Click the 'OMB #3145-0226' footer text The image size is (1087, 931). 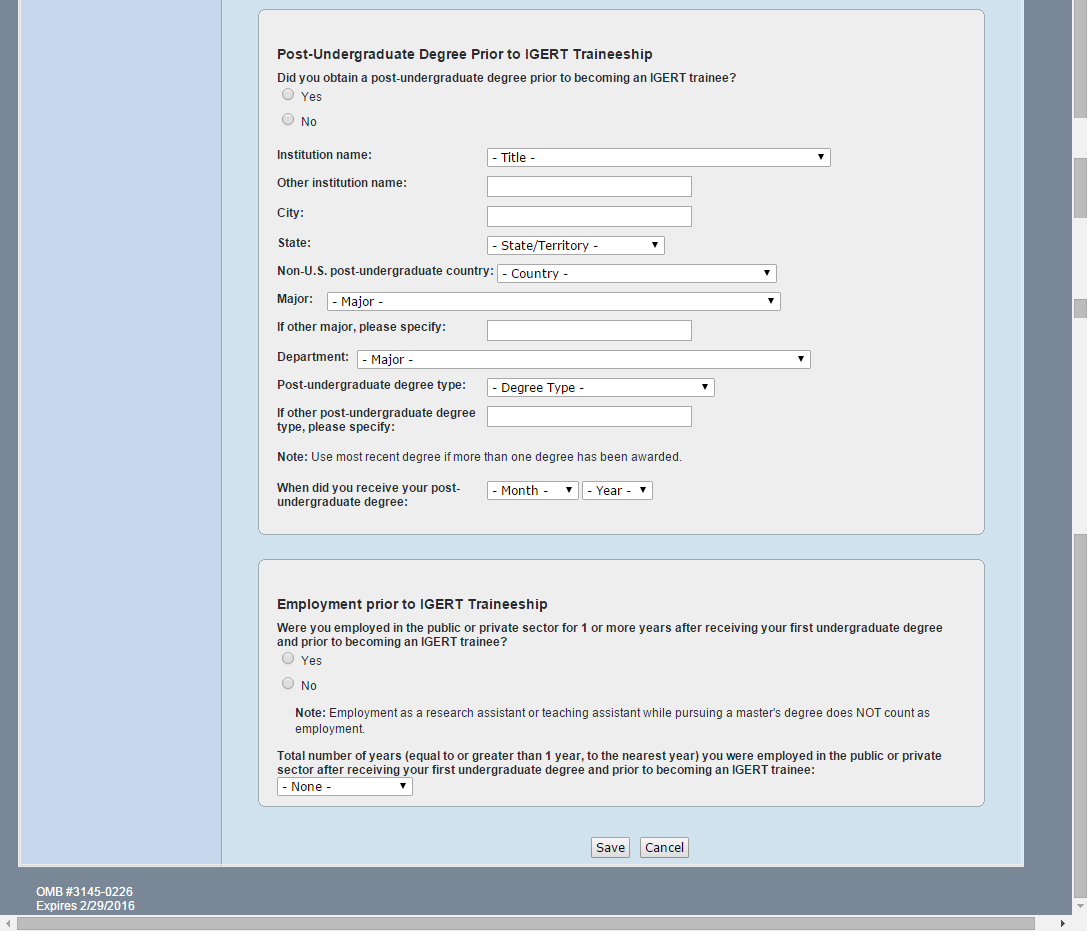(85, 891)
